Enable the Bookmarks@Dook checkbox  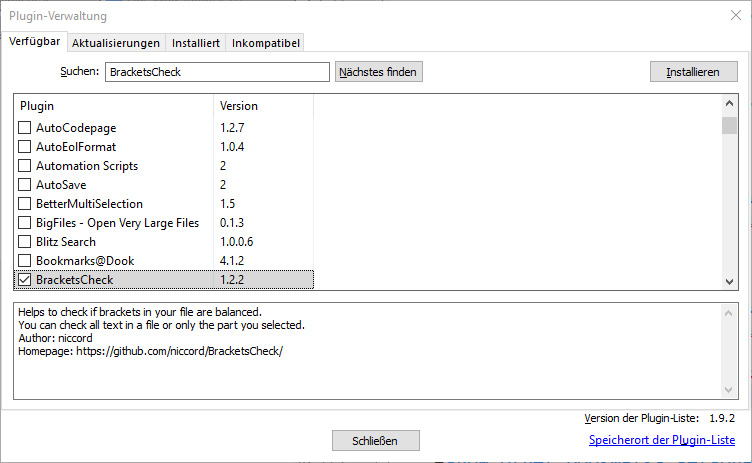pyautogui.click(x=24, y=261)
